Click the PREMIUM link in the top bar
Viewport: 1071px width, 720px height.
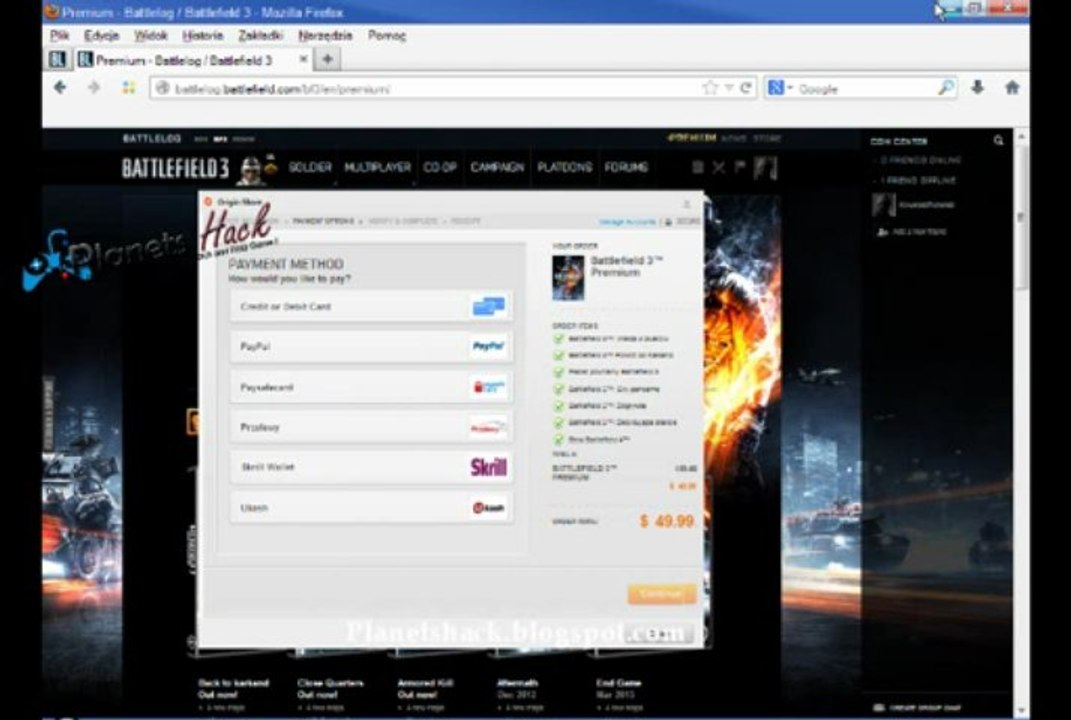(692, 138)
